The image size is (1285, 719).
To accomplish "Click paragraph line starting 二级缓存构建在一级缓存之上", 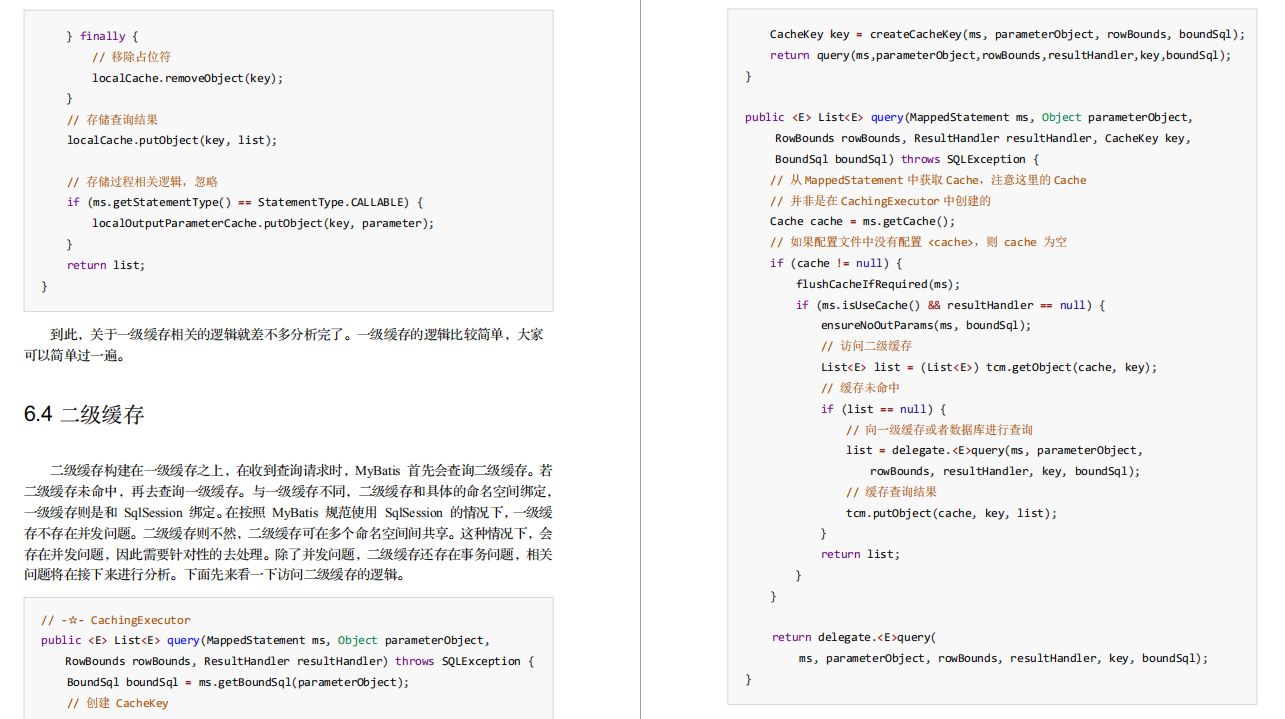I will (301, 470).
